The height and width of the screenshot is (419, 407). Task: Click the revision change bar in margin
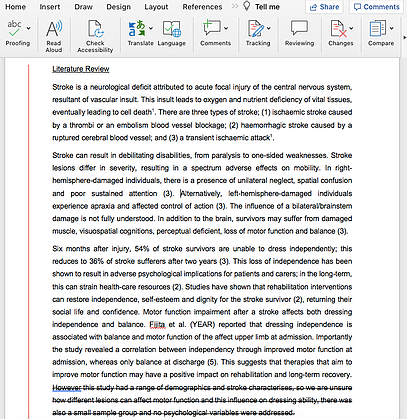click(x=29, y=242)
